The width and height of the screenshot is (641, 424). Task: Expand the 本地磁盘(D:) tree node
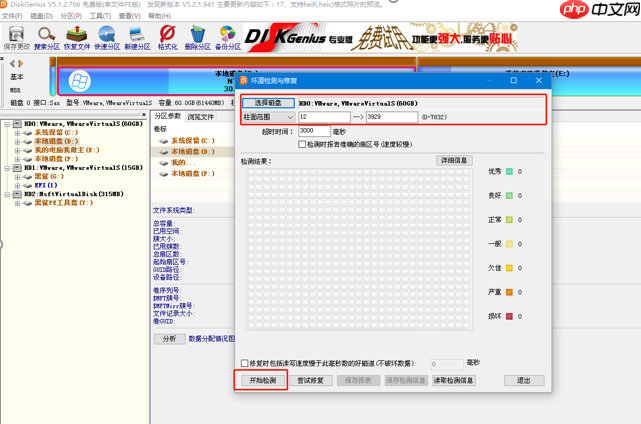(x=17, y=141)
